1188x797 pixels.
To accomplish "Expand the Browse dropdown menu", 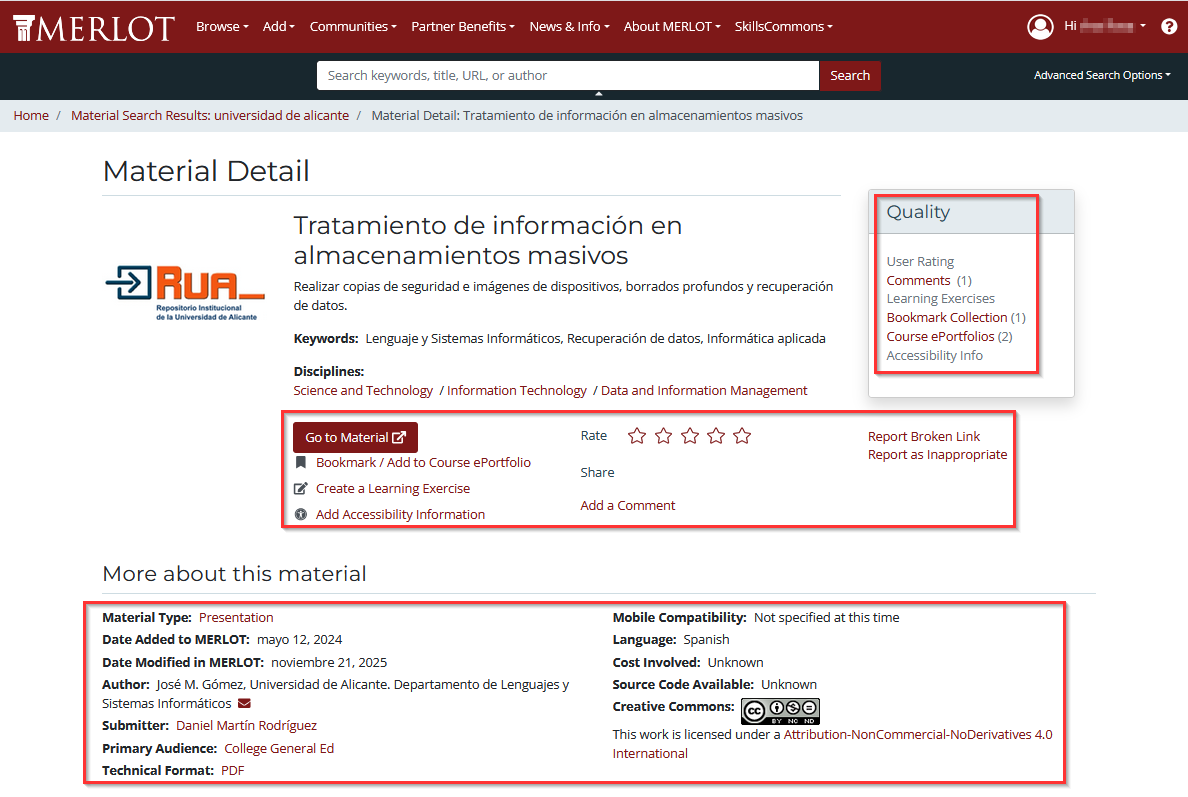I will click(222, 27).
